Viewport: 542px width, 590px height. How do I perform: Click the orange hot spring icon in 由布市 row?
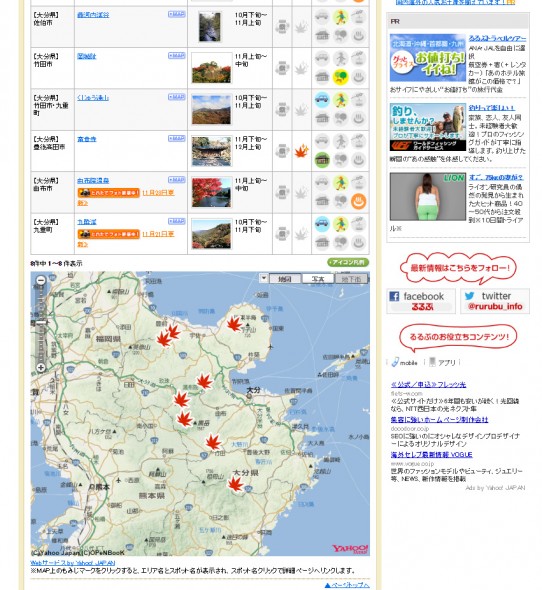click(358, 201)
